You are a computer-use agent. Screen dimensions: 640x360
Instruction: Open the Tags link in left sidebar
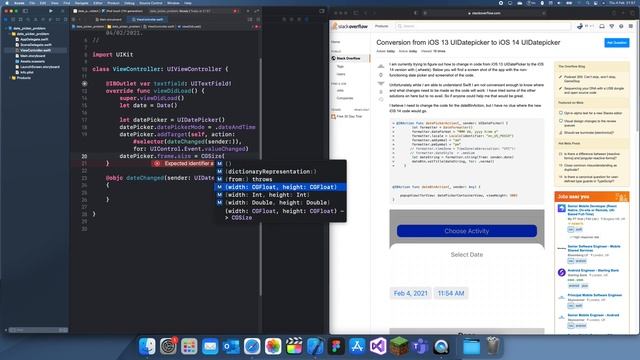pyautogui.click(x=340, y=67)
